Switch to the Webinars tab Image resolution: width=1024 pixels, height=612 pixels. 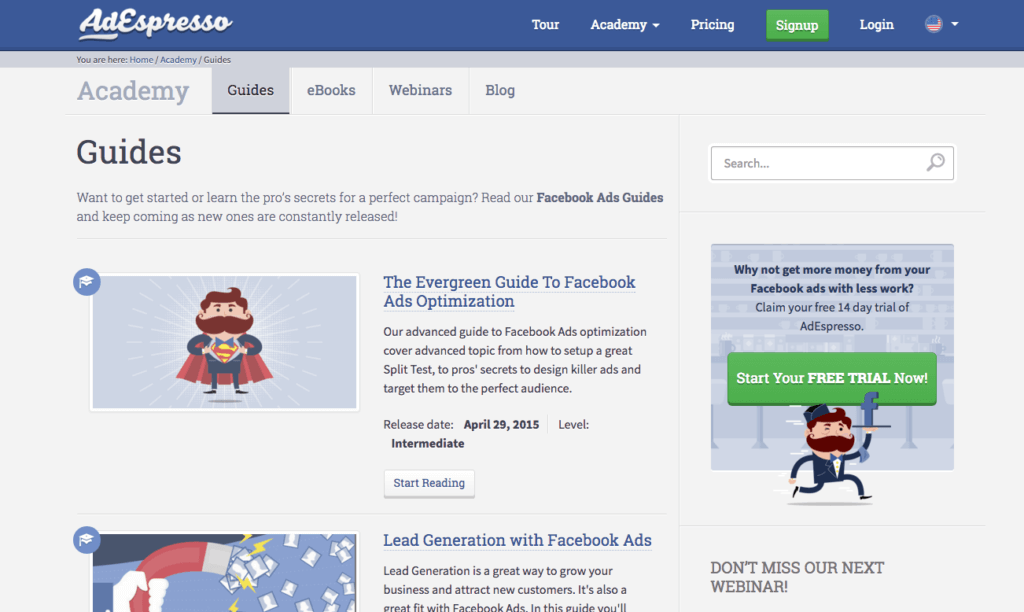coord(421,90)
